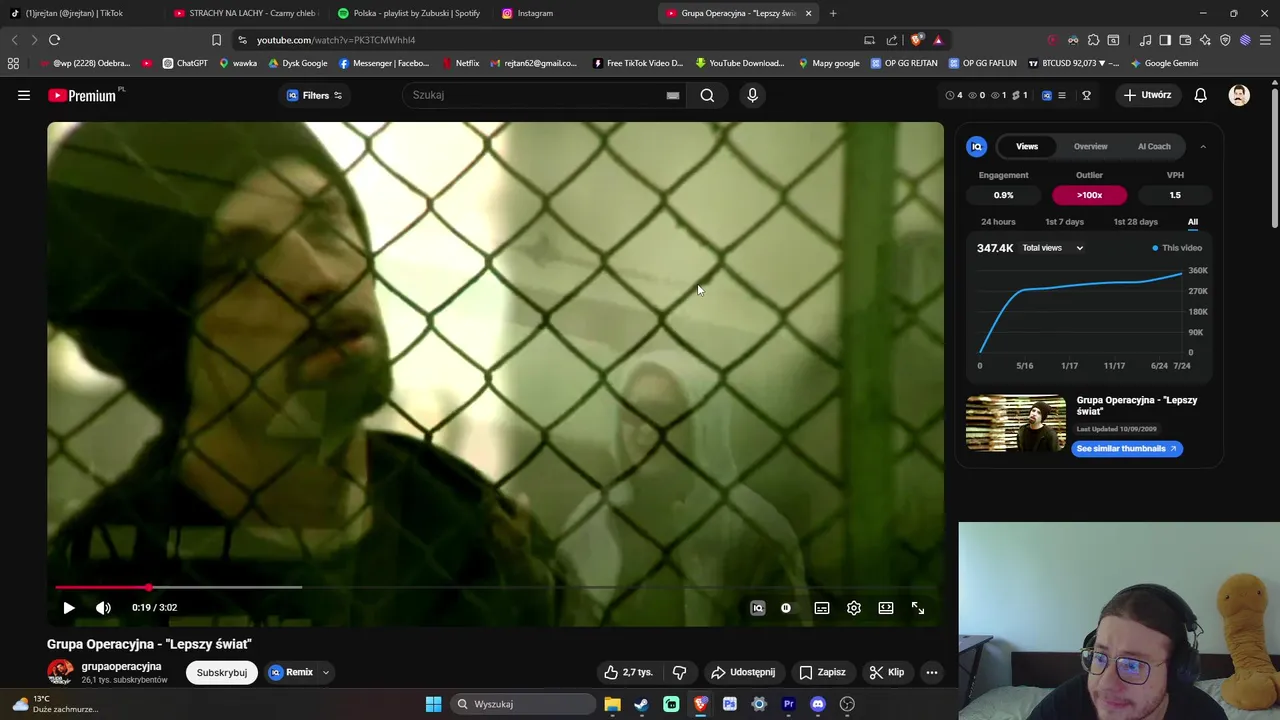The width and height of the screenshot is (1280, 720).
Task: Select the 1st 28 days range
Action: [1135, 222]
